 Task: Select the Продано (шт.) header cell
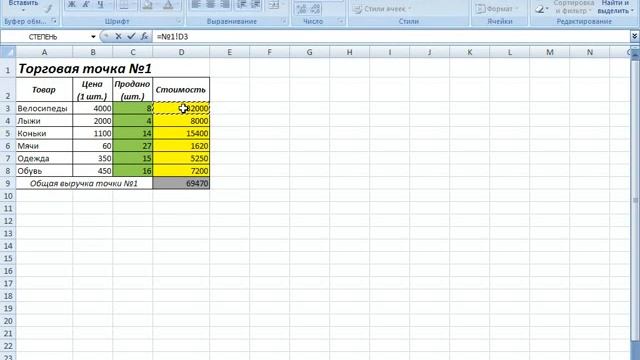point(133,89)
